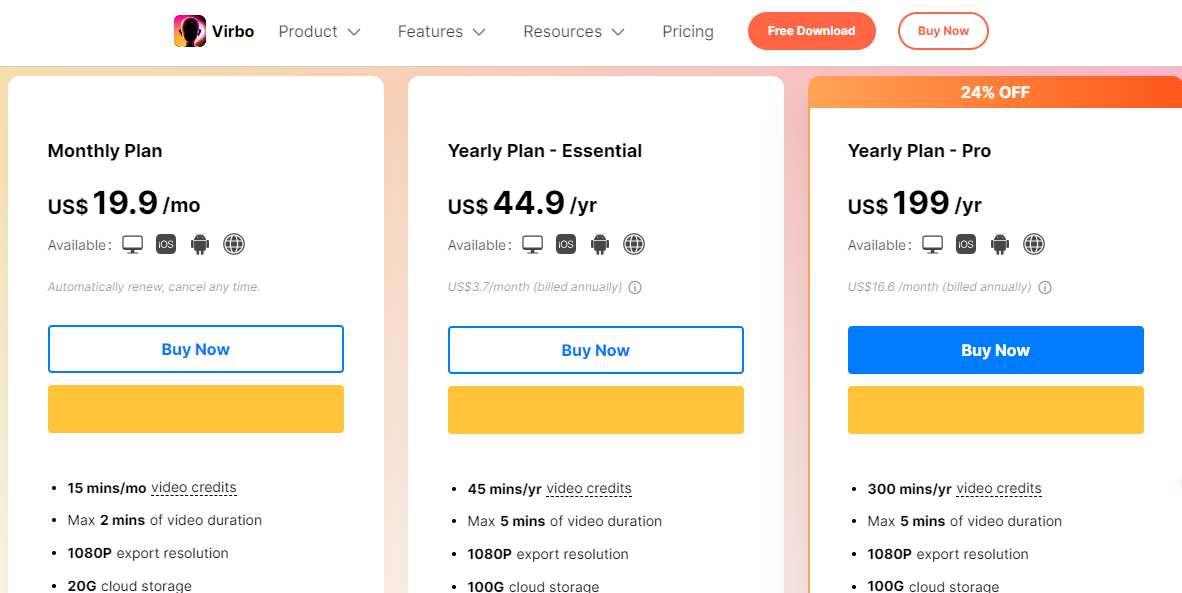Click the desktop icon under Monthly Plan availability
1182x593 pixels.
pos(132,243)
